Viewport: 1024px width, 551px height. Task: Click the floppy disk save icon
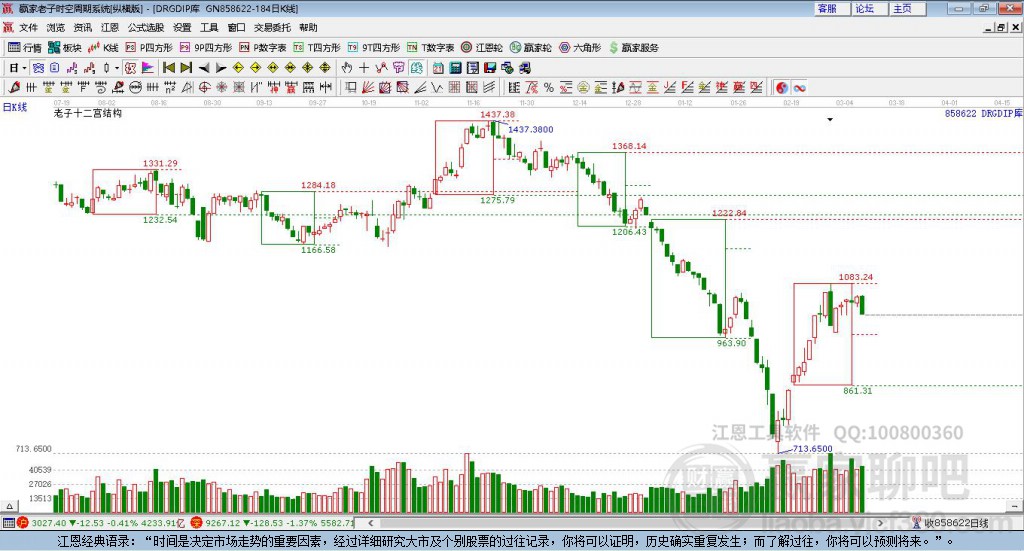[490, 68]
